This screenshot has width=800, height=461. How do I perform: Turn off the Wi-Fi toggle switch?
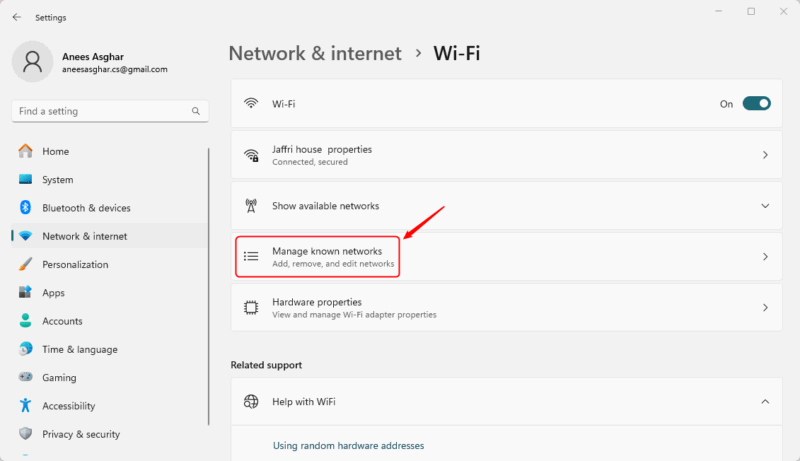756,103
